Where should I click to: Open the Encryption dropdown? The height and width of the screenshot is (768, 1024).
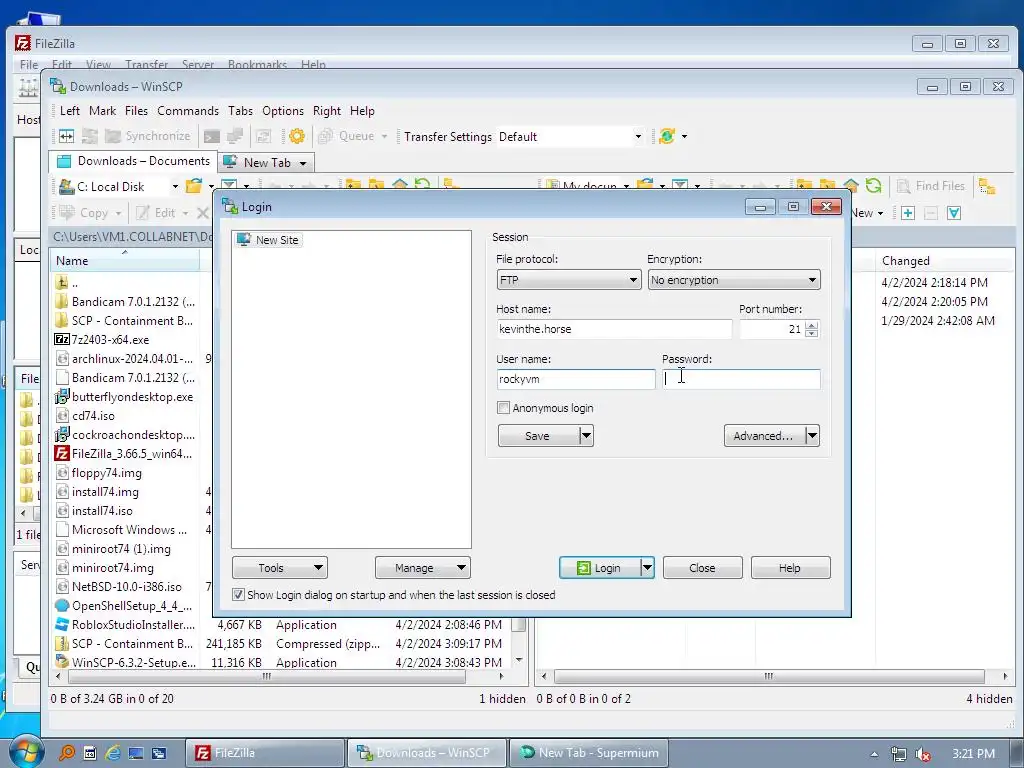(734, 280)
